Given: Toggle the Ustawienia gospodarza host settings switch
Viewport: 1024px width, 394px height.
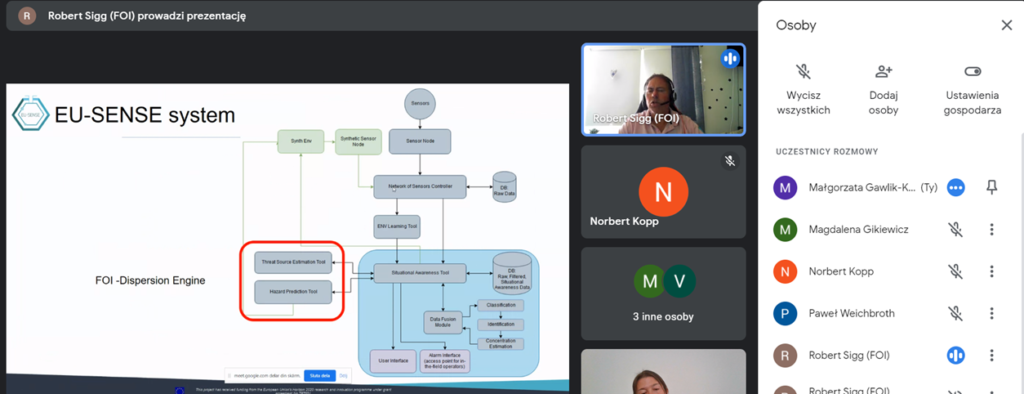Looking at the screenshot, I should click(x=973, y=71).
